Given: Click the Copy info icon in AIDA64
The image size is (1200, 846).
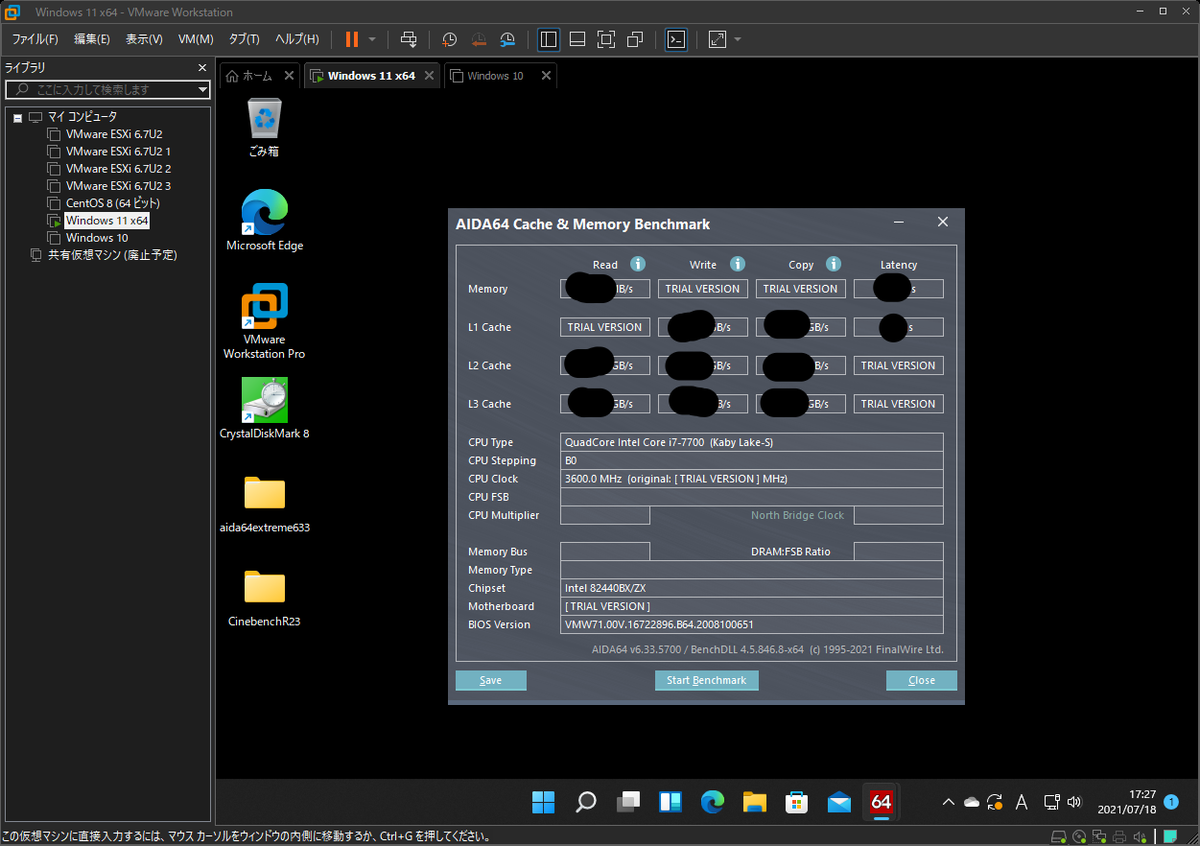Looking at the screenshot, I should point(835,264).
